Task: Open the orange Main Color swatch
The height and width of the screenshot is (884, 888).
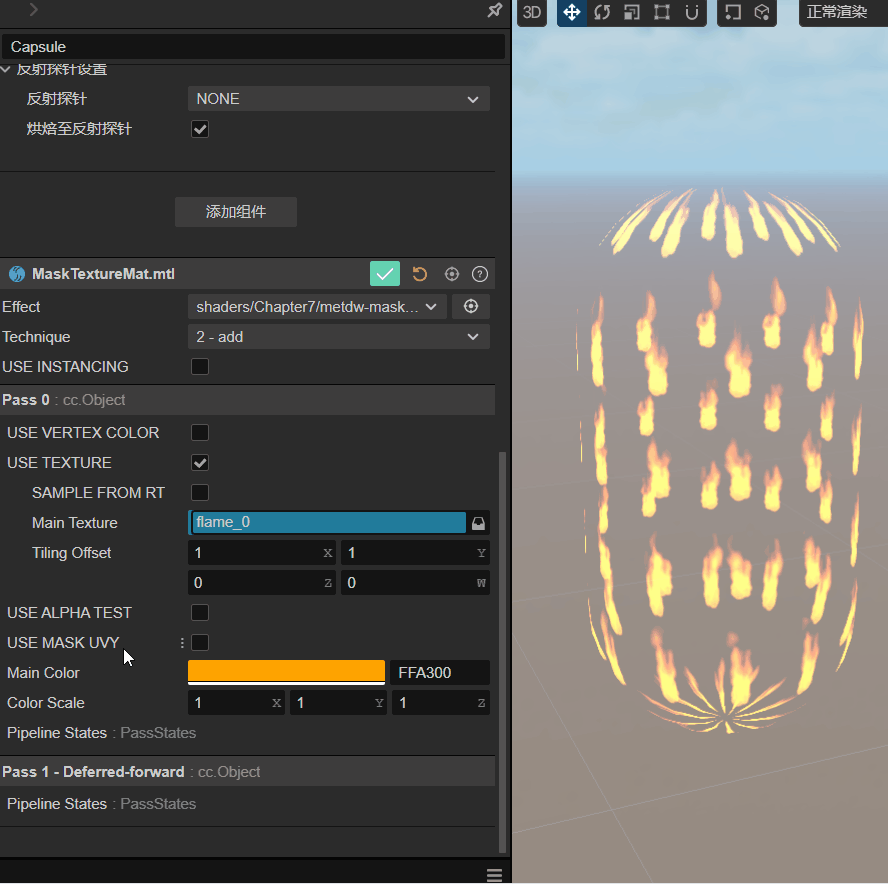Action: (286, 672)
